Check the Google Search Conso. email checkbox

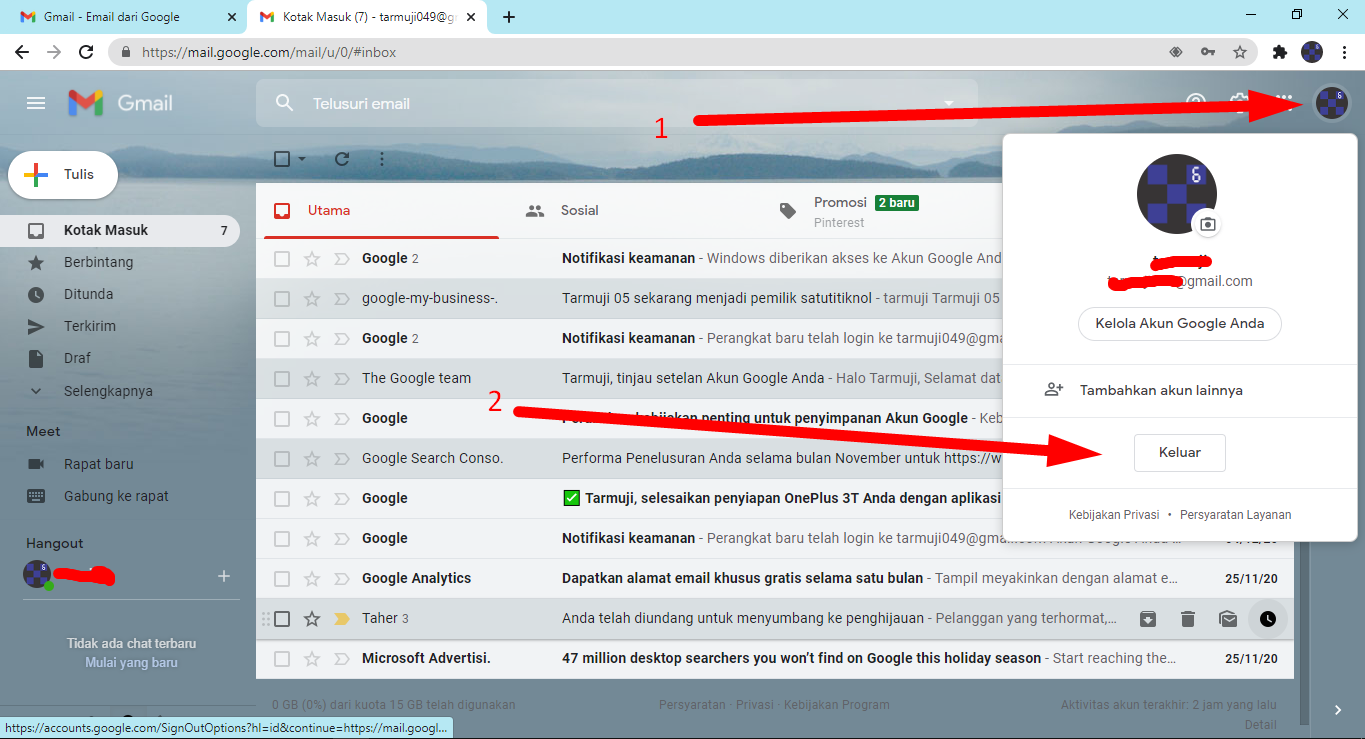click(282, 459)
